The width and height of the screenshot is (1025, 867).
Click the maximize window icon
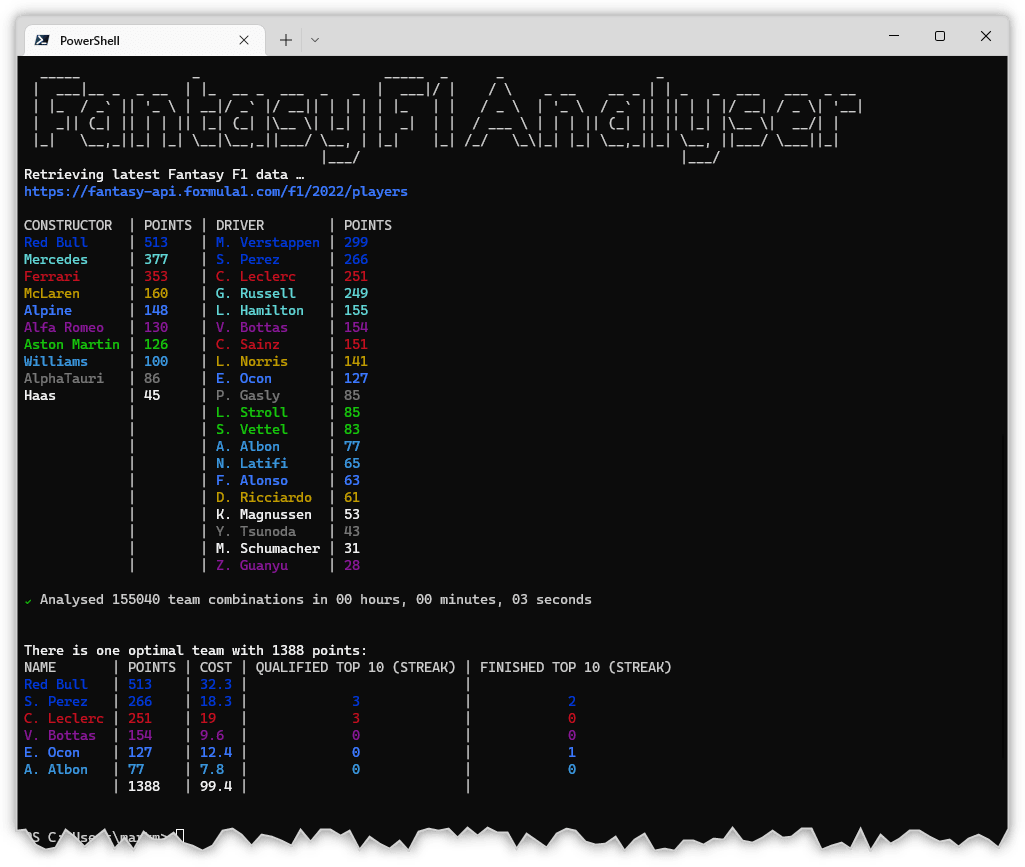pos(939,35)
